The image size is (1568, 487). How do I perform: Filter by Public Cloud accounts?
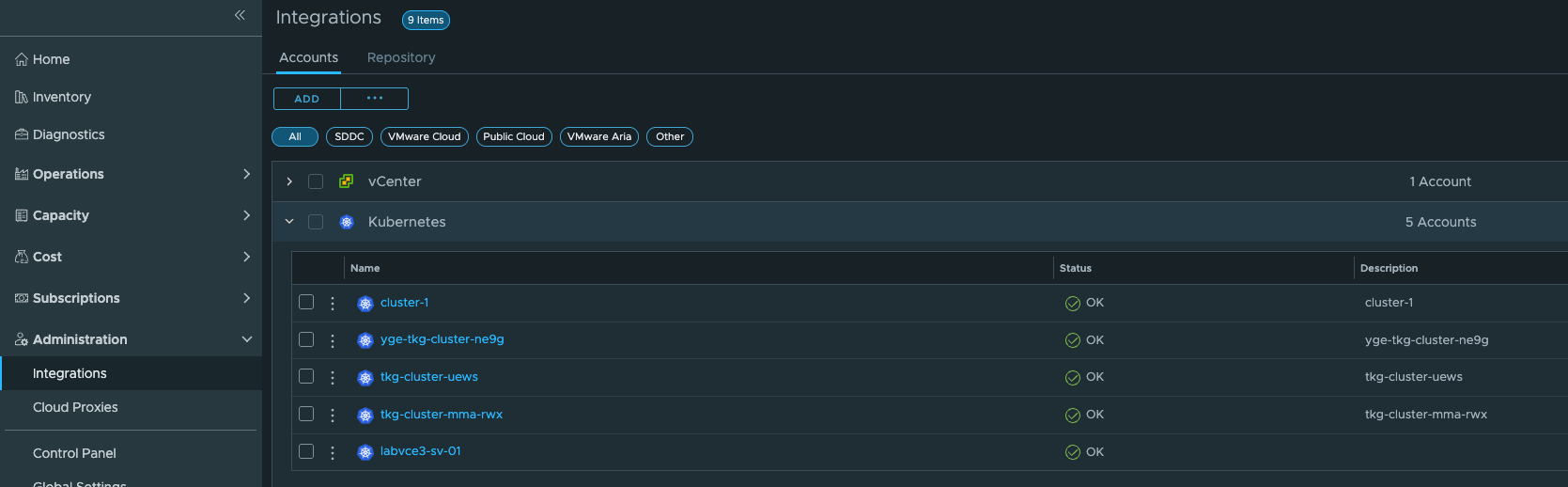tap(514, 136)
